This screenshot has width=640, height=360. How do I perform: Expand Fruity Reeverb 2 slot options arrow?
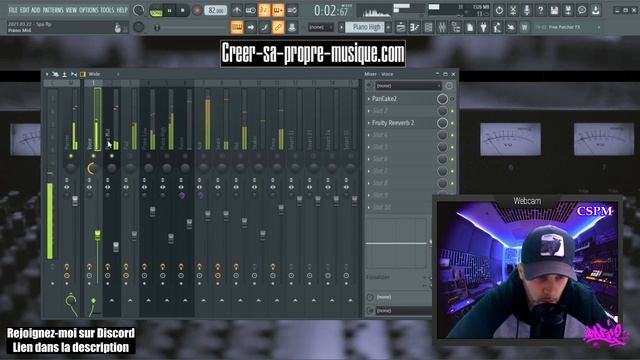[369, 123]
